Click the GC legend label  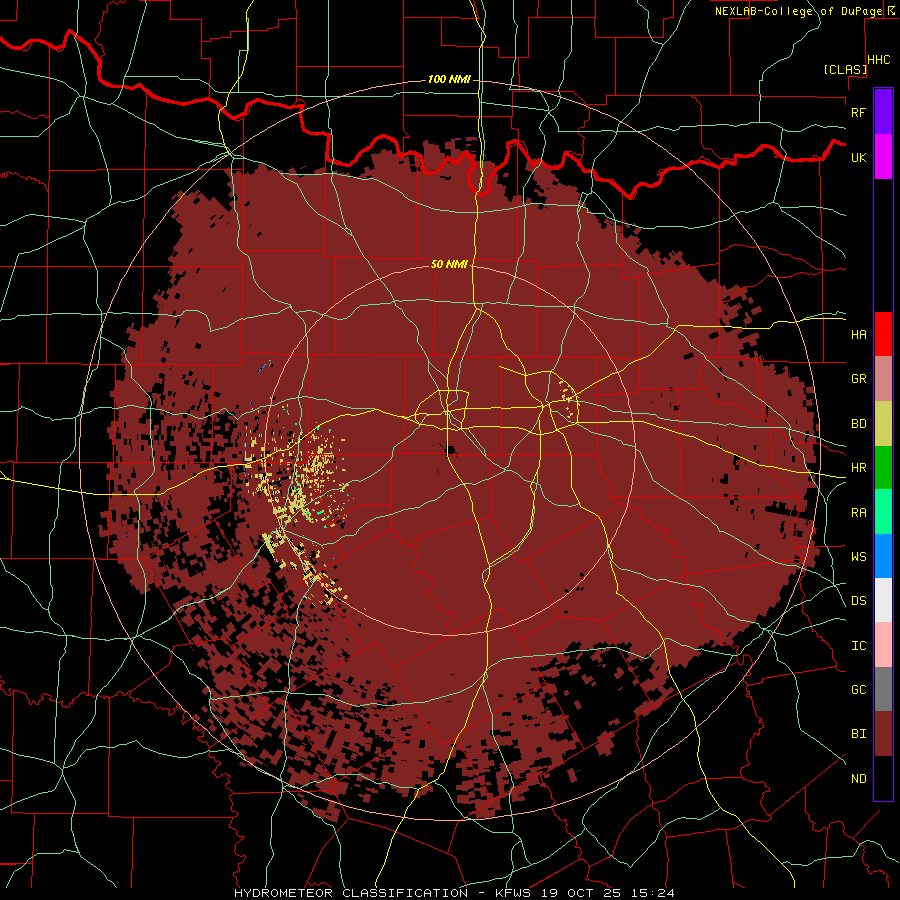pos(859,690)
